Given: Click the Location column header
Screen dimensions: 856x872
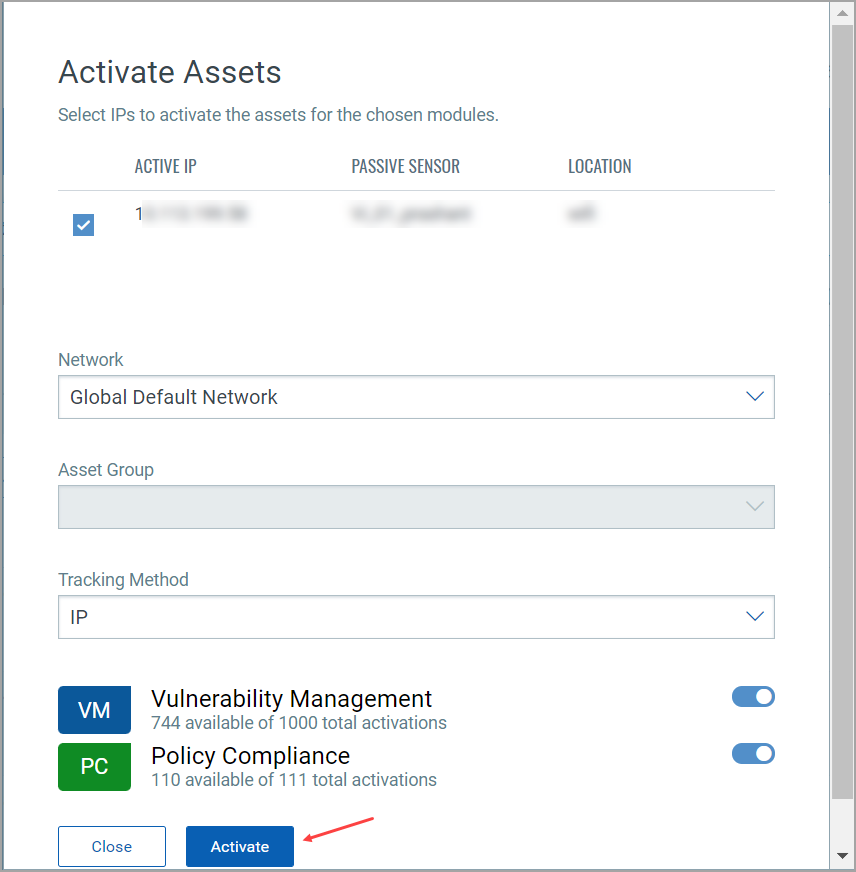Looking at the screenshot, I should pos(600,166).
